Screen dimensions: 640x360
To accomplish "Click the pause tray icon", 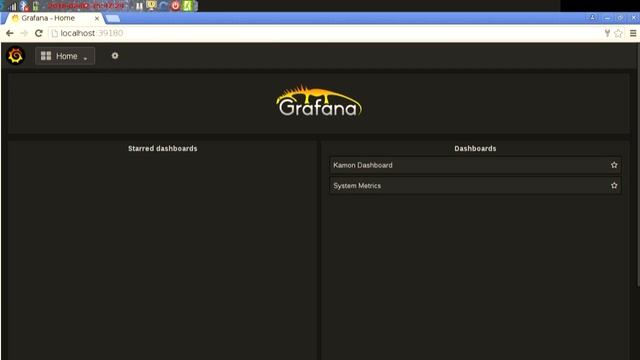I will tap(139, 6).
